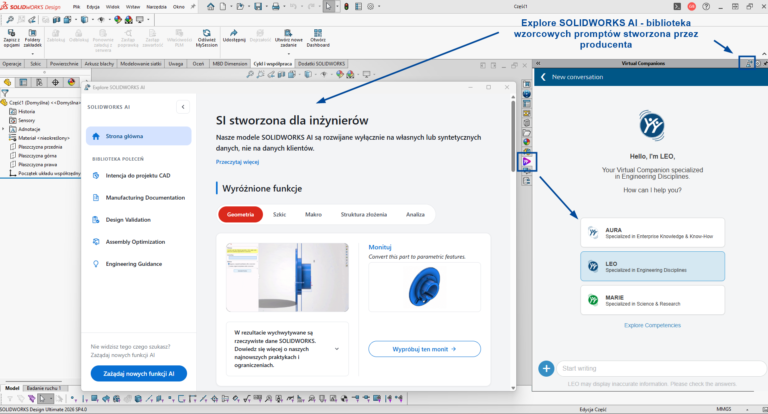768x414 pixels.
Task: Click the plus icon beside Start writing
Action: [x=546, y=368]
